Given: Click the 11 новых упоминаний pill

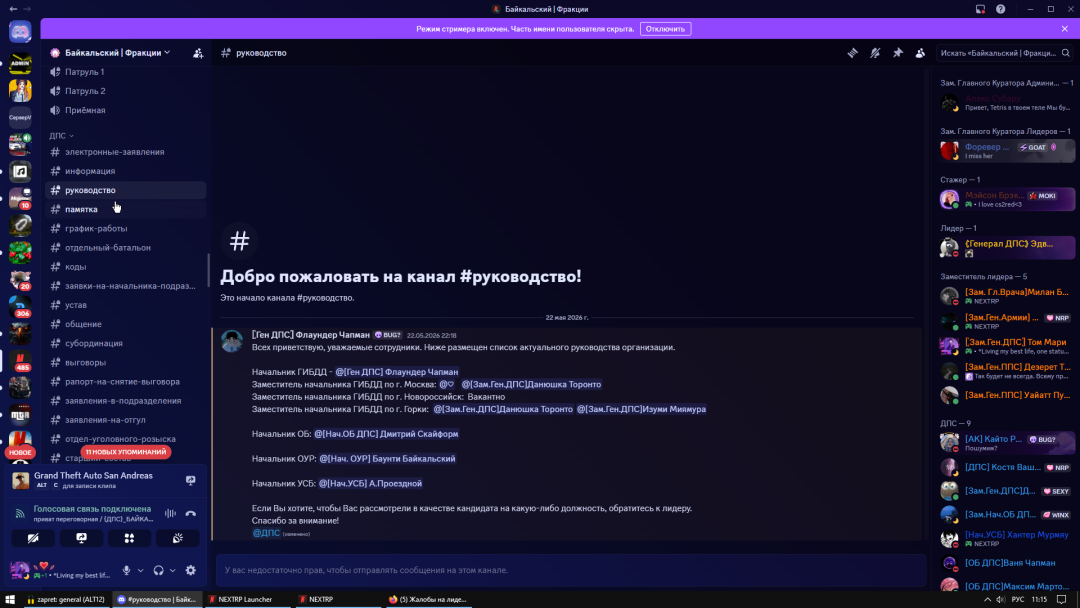Looking at the screenshot, I should pos(126,452).
